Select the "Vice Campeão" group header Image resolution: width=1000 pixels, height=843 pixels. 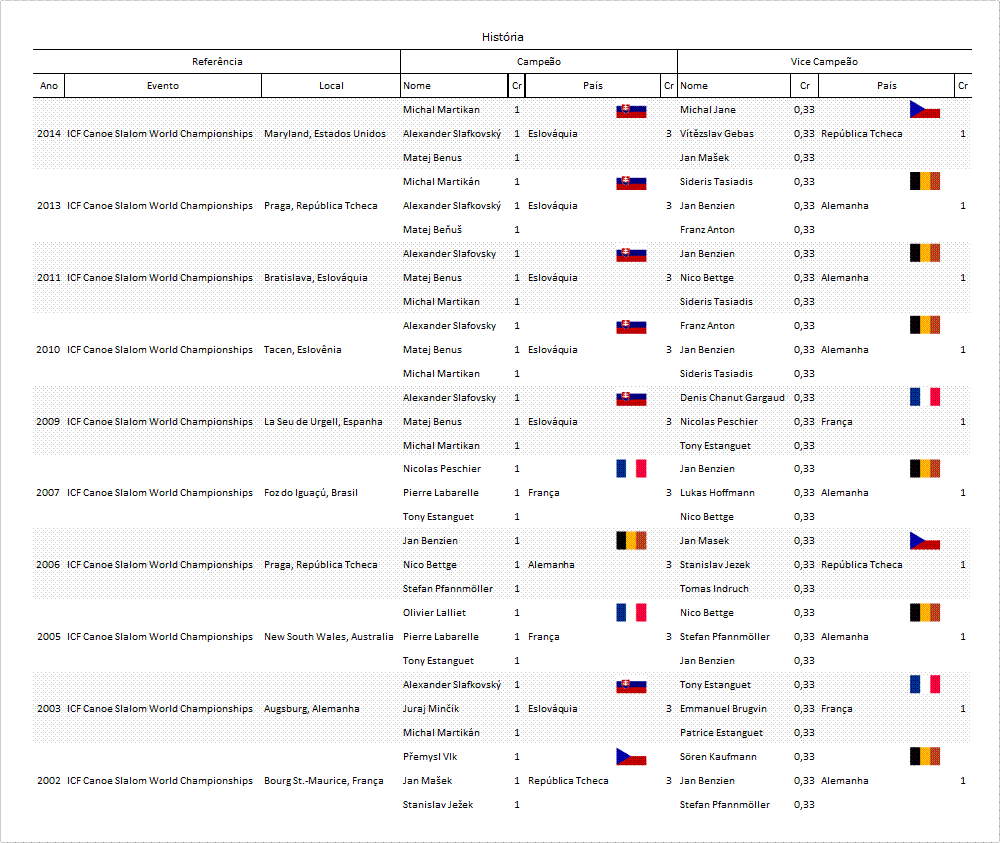(x=824, y=62)
